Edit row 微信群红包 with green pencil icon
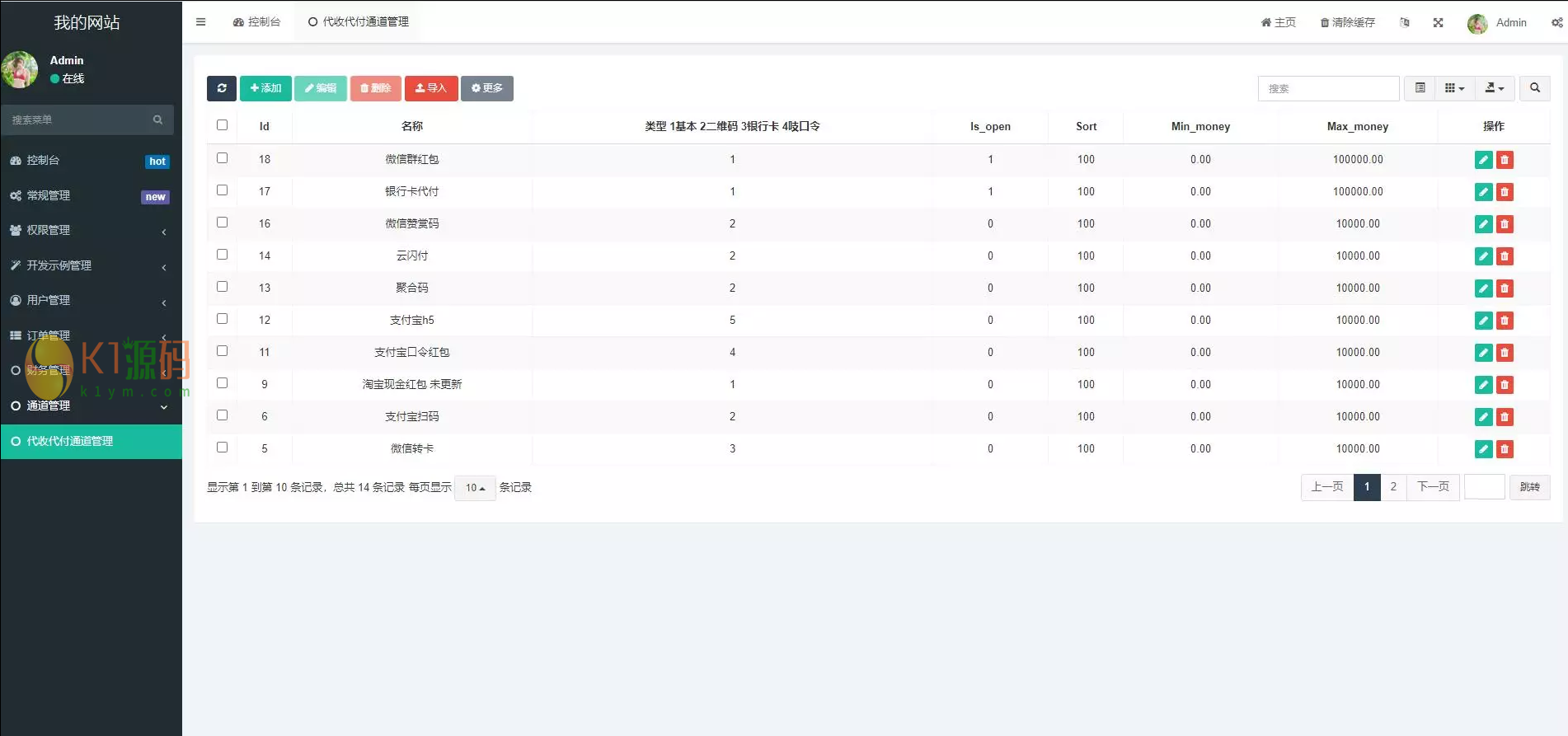Viewport: 1568px width, 736px height. (x=1483, y=160)
